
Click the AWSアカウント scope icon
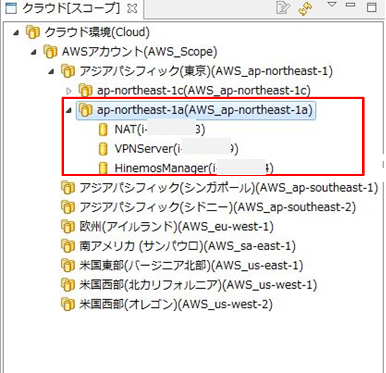coord(50,52)
